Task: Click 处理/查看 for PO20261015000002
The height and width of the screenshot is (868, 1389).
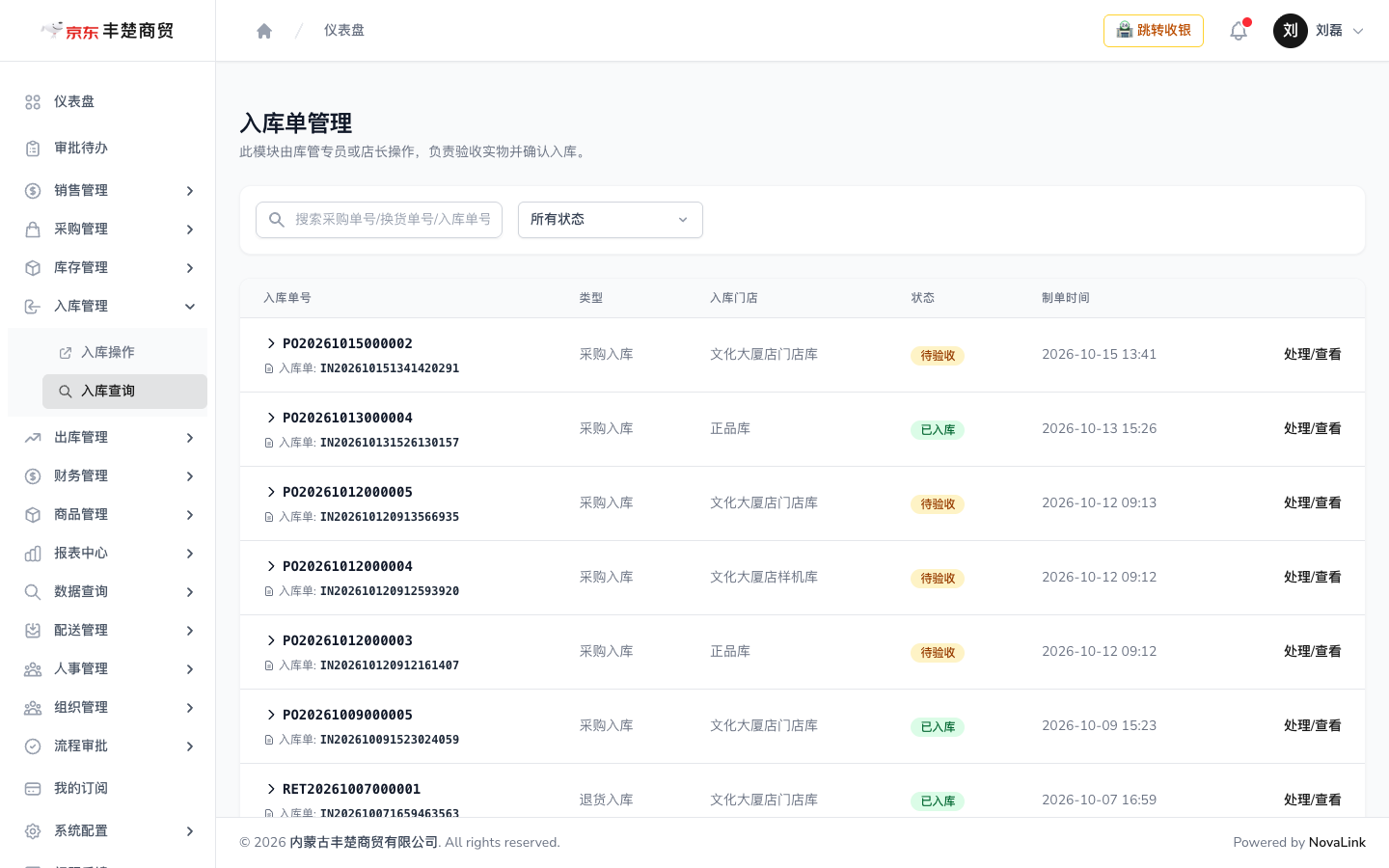Action: (x=1312, y=355)
